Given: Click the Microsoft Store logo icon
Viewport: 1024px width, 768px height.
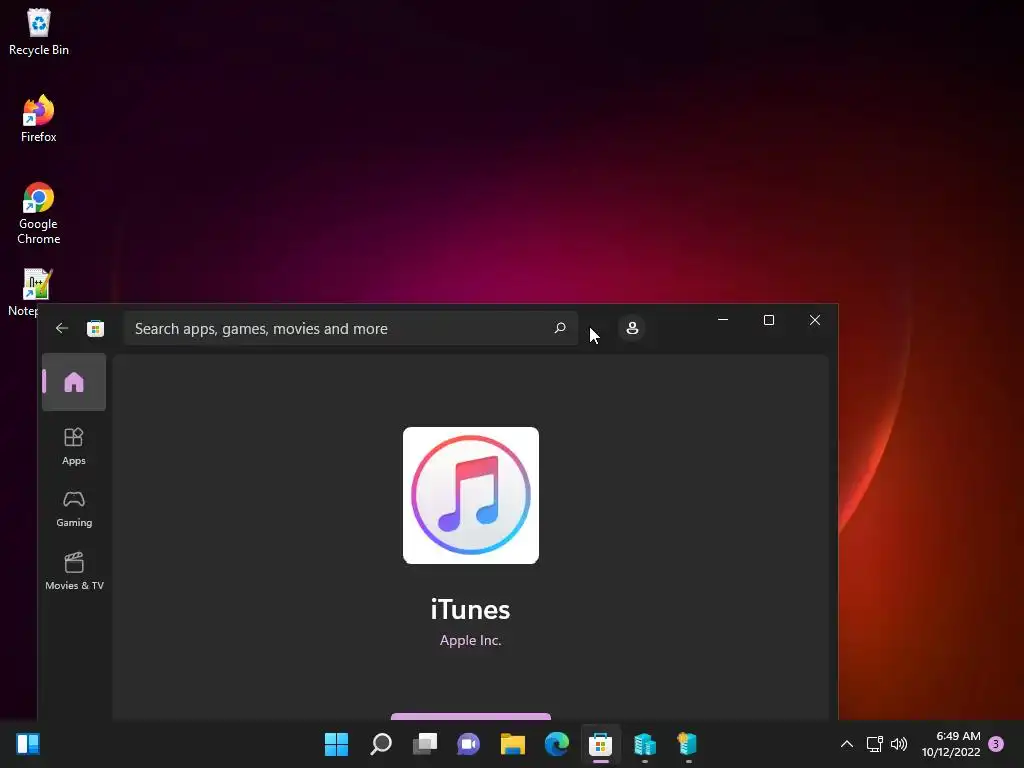Looking at the screenshot, I should (95, 328).
